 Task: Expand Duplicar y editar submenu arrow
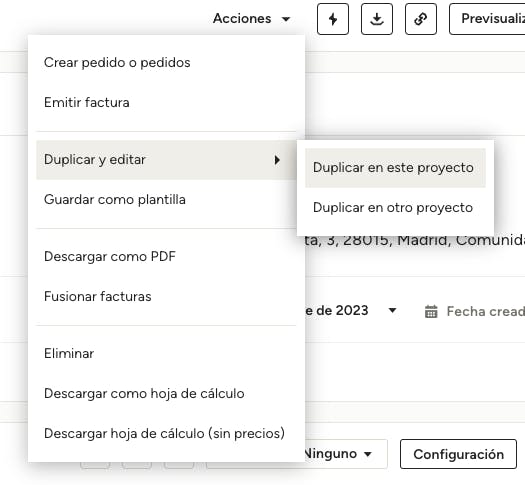(x=277, y=160)
